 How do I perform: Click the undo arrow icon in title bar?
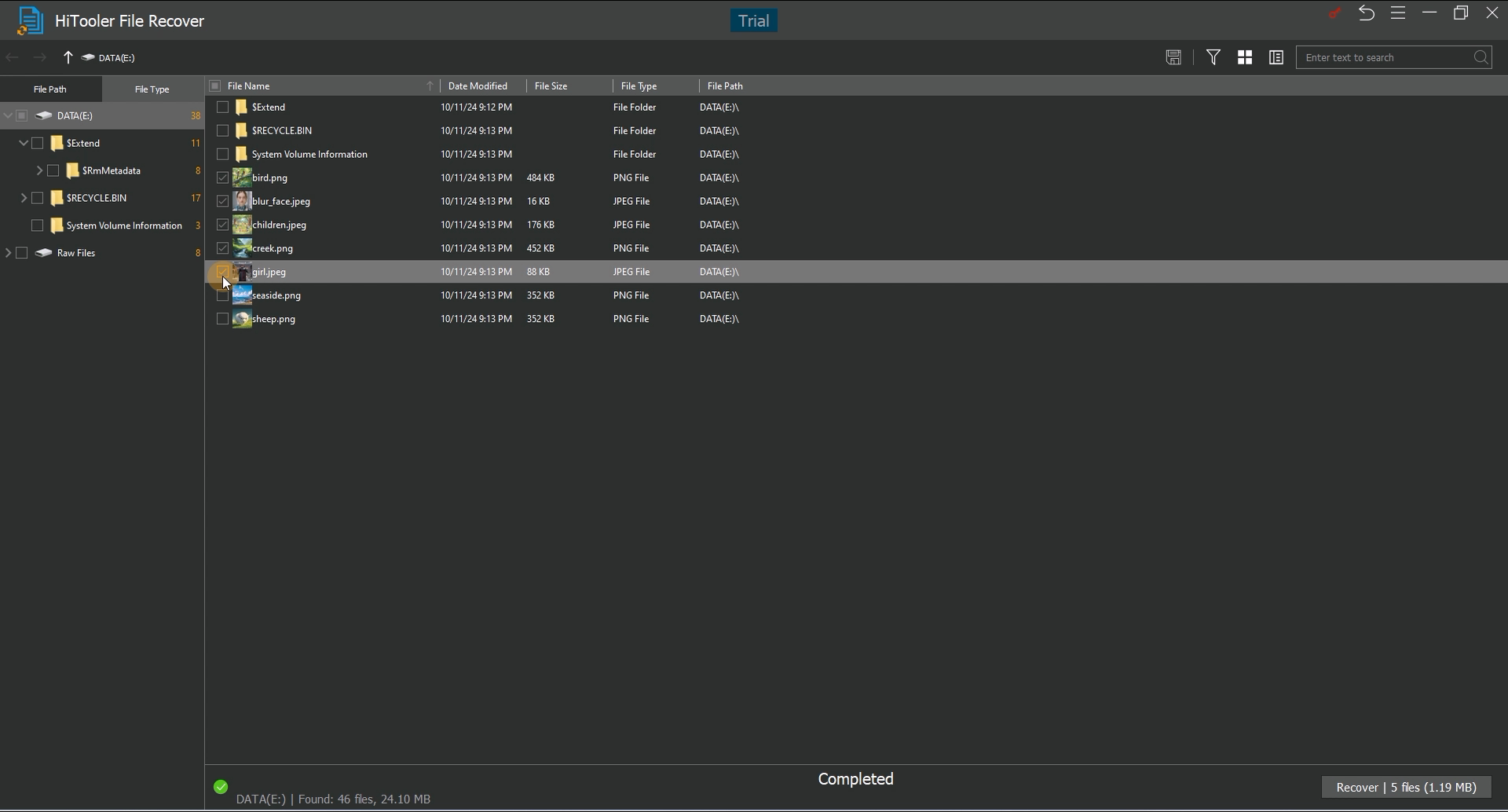click(x=1366, y=13)
